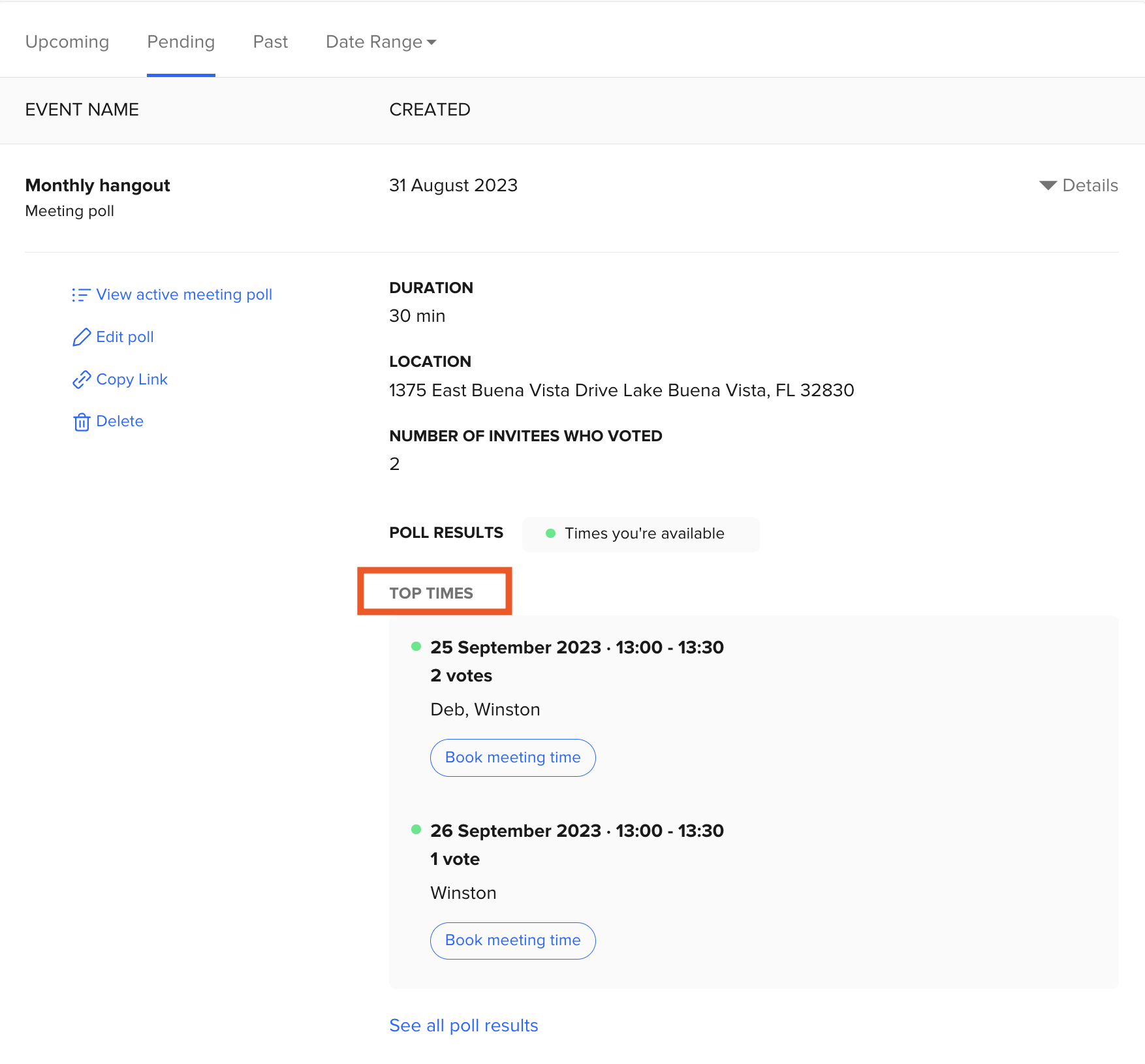Image resolution: width=1145 pixels, height=1064 pixels.
Task: Click the POLL RESULTS label
Action: click(446, 533)
